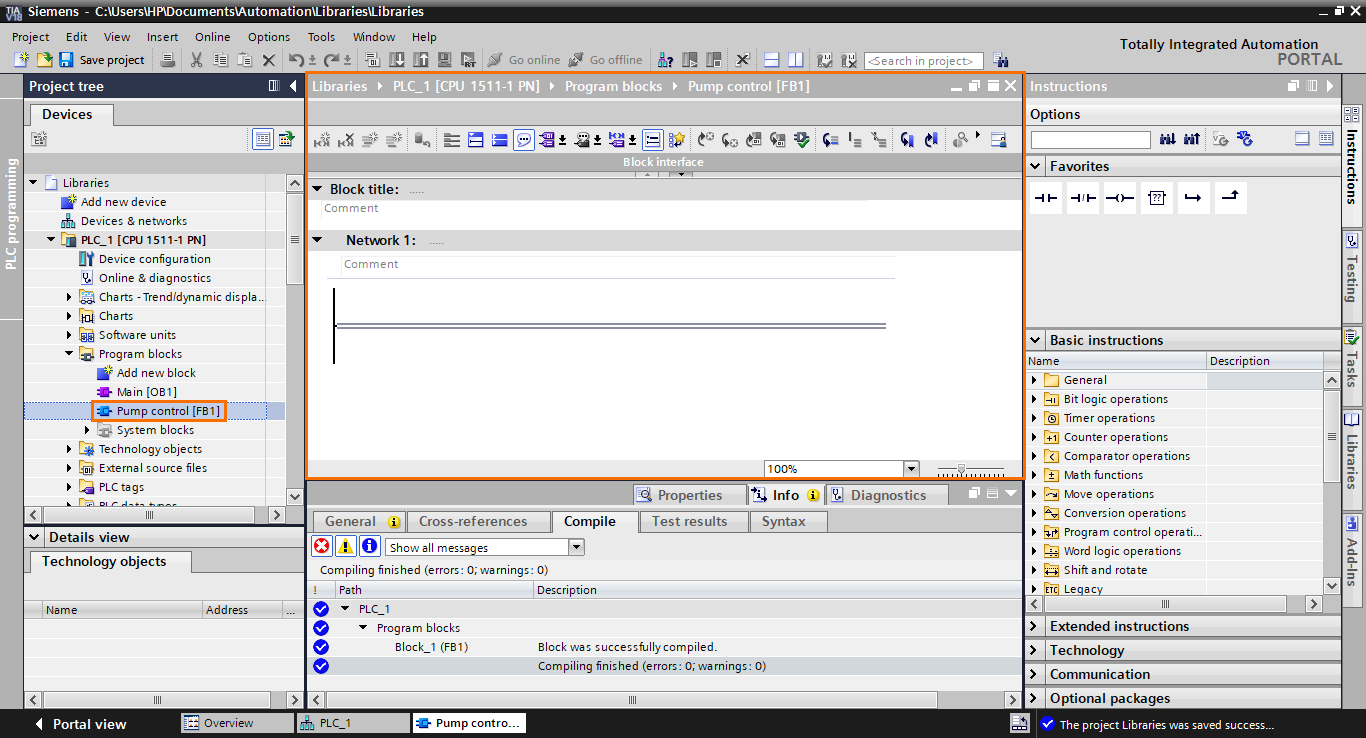
Task: Insert an output coil from Favorites
Action: point(1120,197)
